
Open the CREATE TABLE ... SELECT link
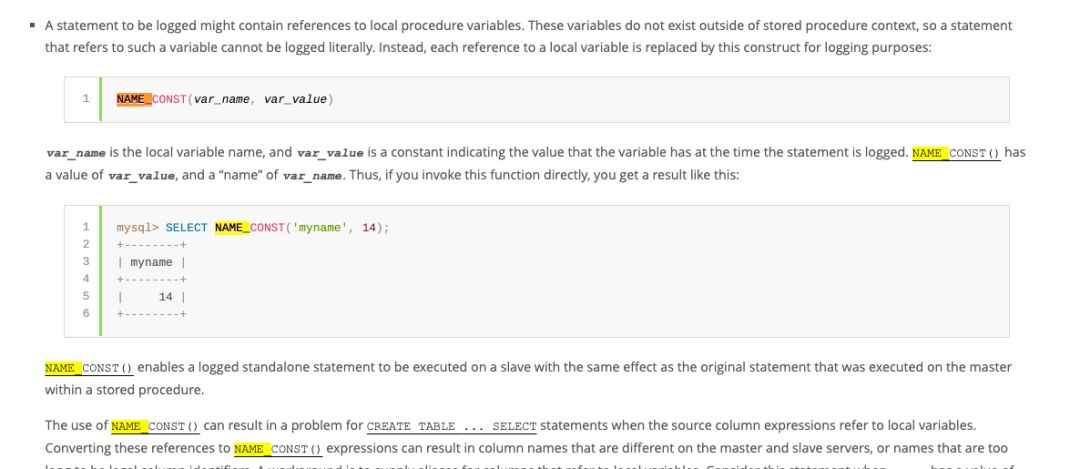point(452,426)
